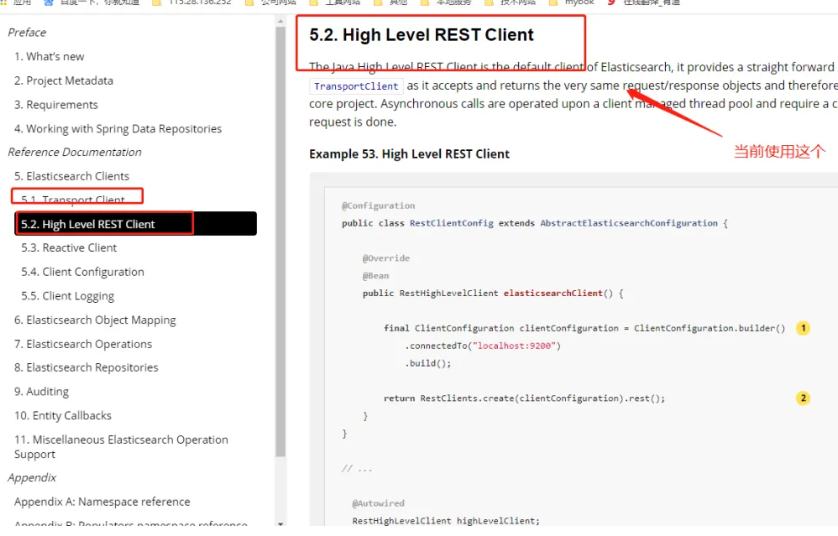Screen dimensions: 838x536
Task: Open "4. Working with Spring Data Repositories"
Action: (118, 129)
